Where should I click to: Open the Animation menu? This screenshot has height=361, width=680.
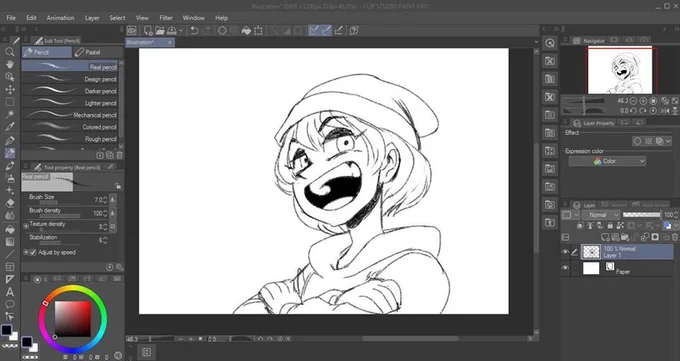click(60, 18)
